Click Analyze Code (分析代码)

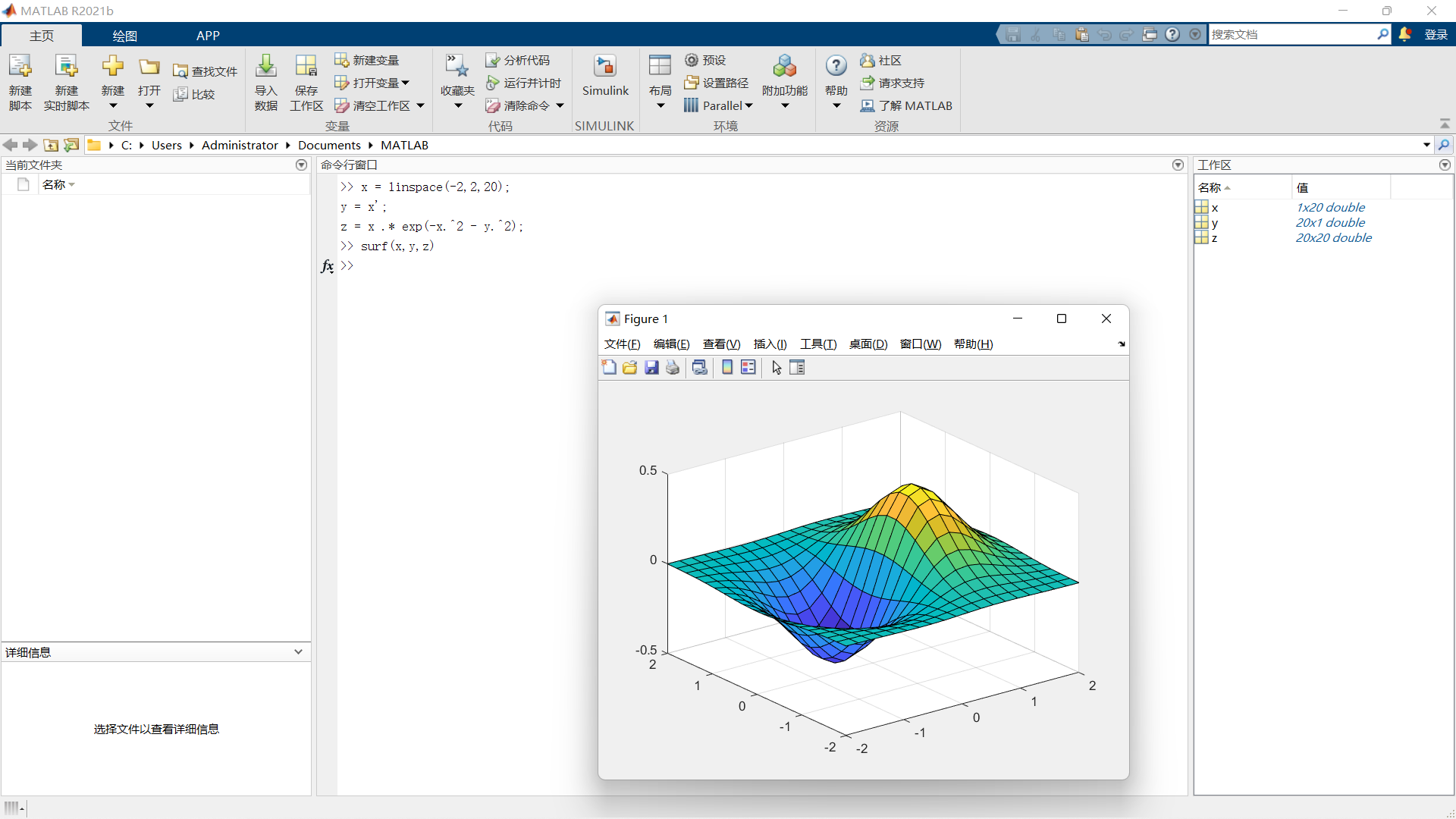tap(518, 60)
